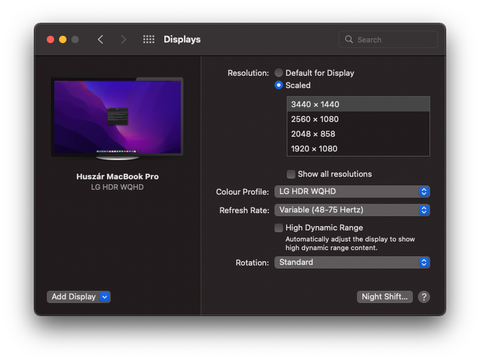Minimize the Displays window
The image size is (480, 361).
tap(63, 39)
